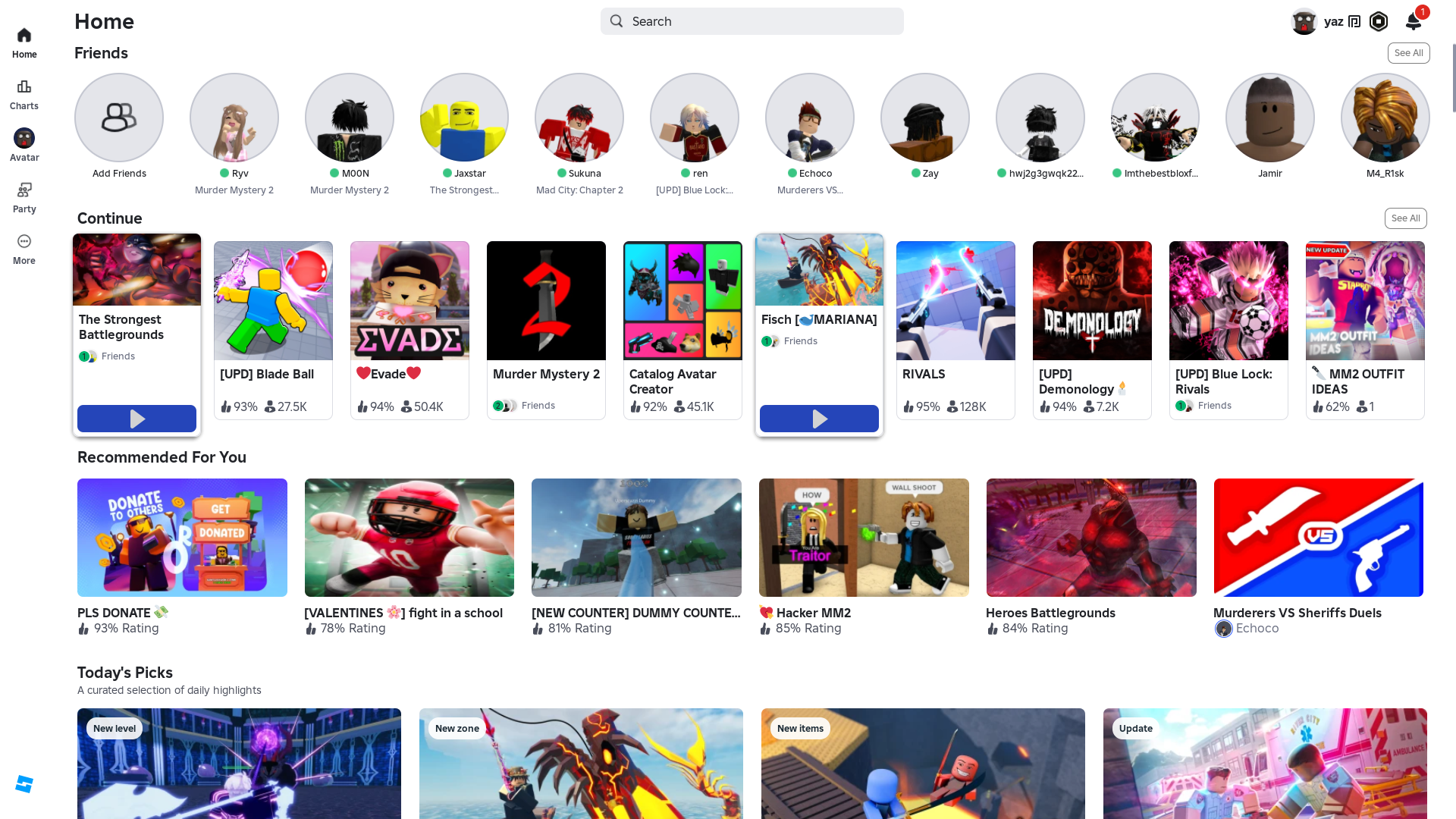
Task: Click the Search input field
Action: (752, 21)
